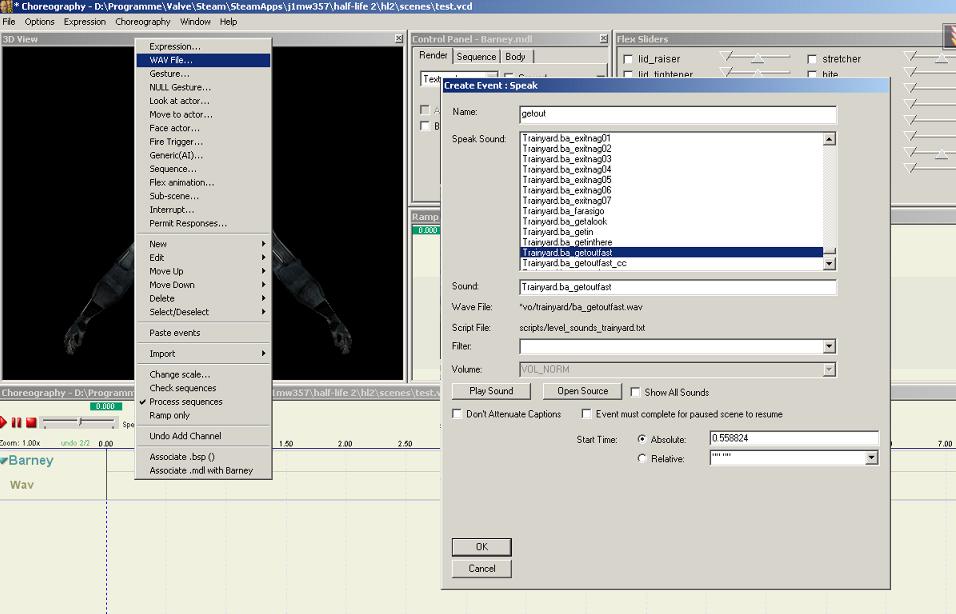This screenshot has width=956, height=614.
Task: Select Trainyard.ba_getinthere in the sound list
Action: click(x=672, y=242)
